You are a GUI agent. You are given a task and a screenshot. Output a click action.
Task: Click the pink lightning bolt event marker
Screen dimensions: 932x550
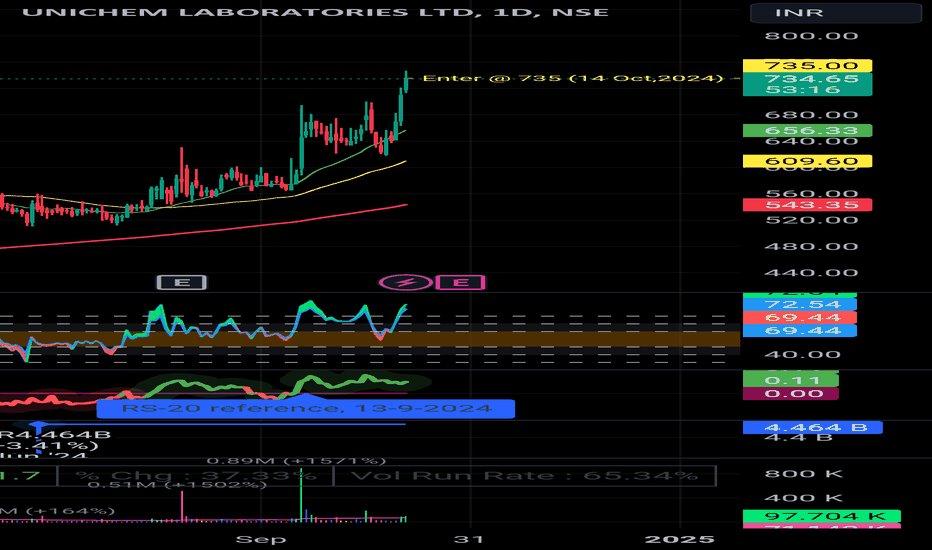click(x=406, y=282)
